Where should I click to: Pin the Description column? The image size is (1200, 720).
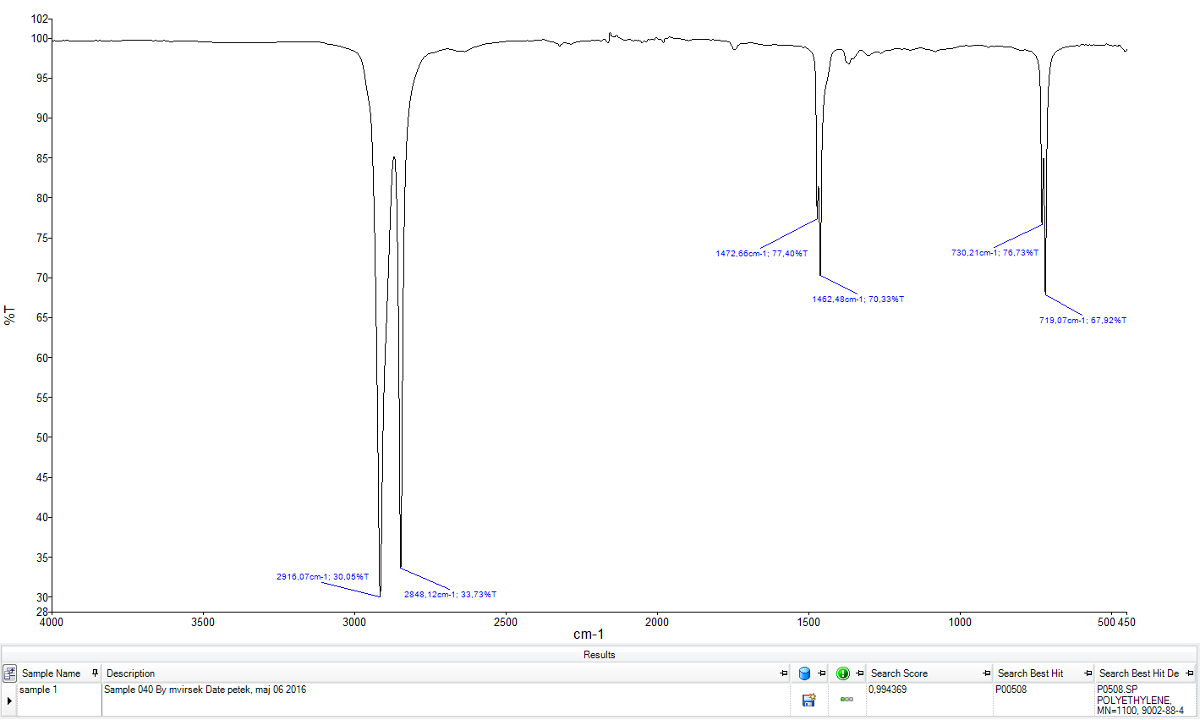click(784, 673)
